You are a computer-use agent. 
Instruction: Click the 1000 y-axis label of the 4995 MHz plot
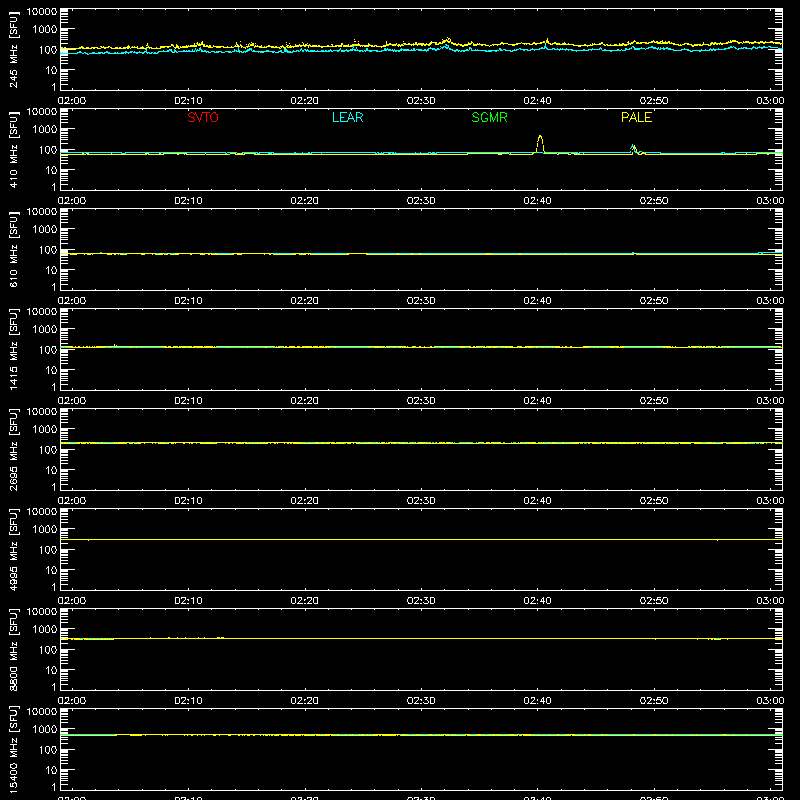[x=45, y=530]
